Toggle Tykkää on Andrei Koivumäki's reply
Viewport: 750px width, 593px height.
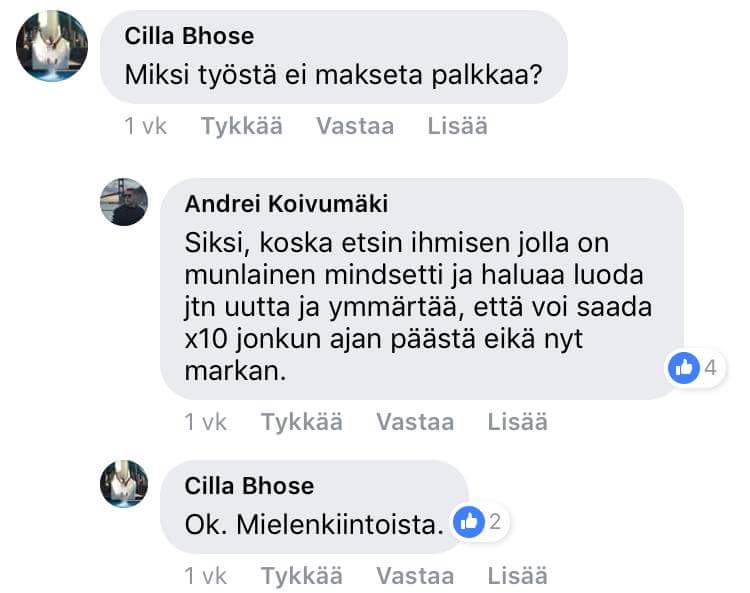[x=302, y=421]
